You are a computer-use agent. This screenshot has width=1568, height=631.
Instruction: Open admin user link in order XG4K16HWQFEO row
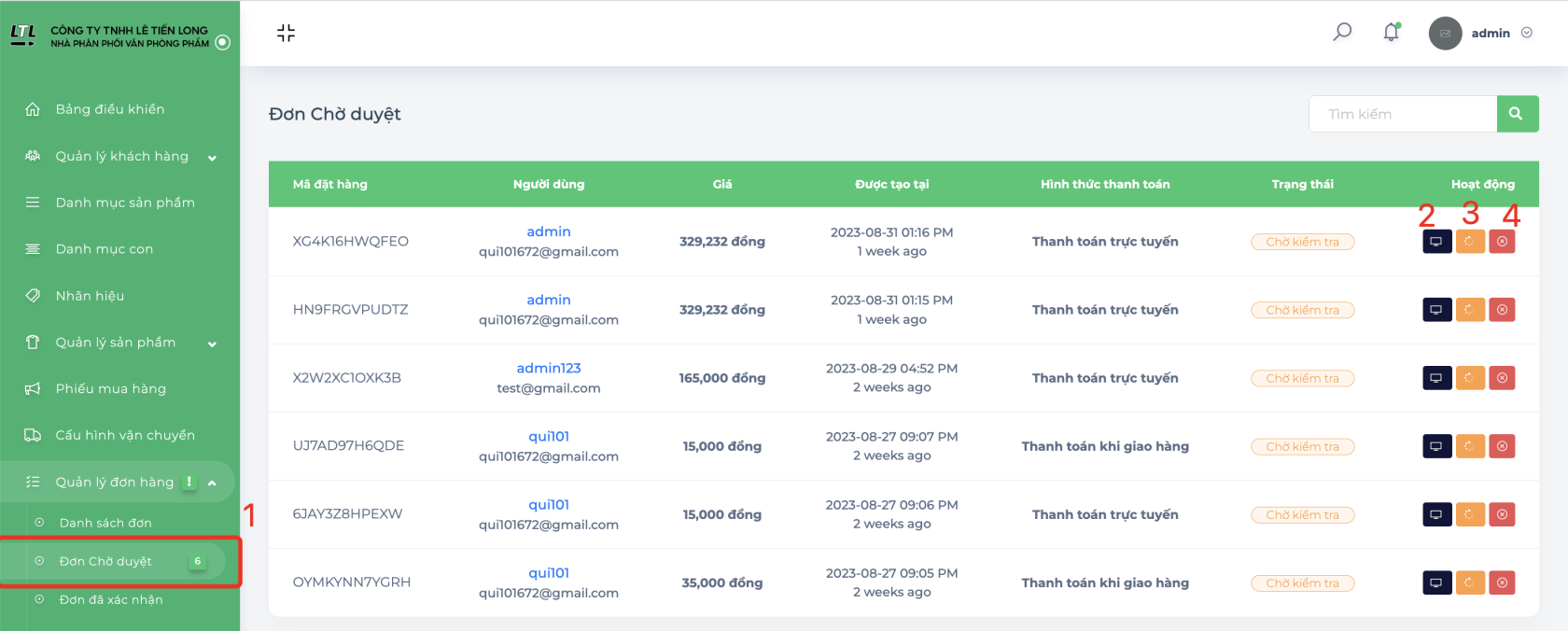[x=549, y=231]
